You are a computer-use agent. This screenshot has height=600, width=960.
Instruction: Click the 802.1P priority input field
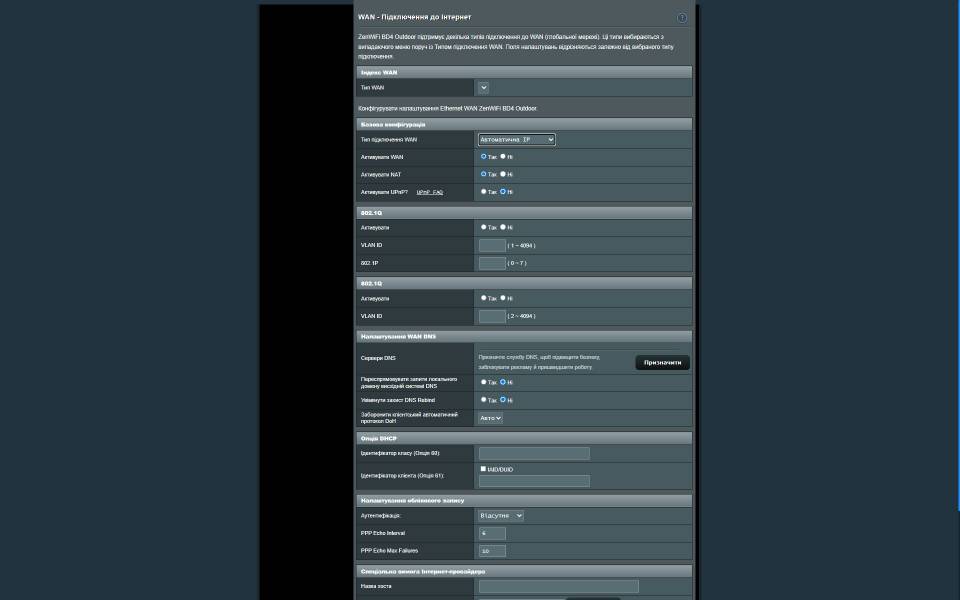tap(492, 263)
